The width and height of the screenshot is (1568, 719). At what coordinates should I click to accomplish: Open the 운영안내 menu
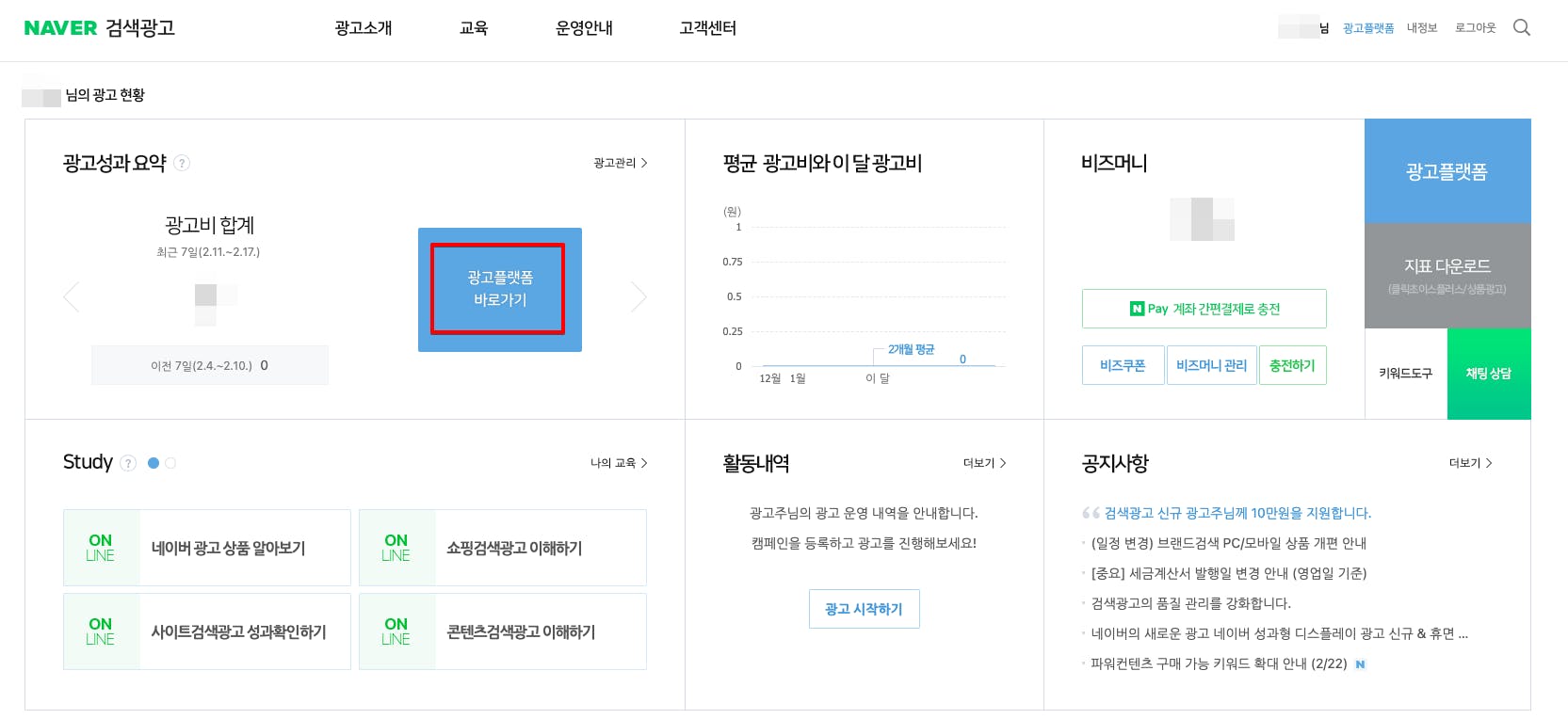[584, 28]
